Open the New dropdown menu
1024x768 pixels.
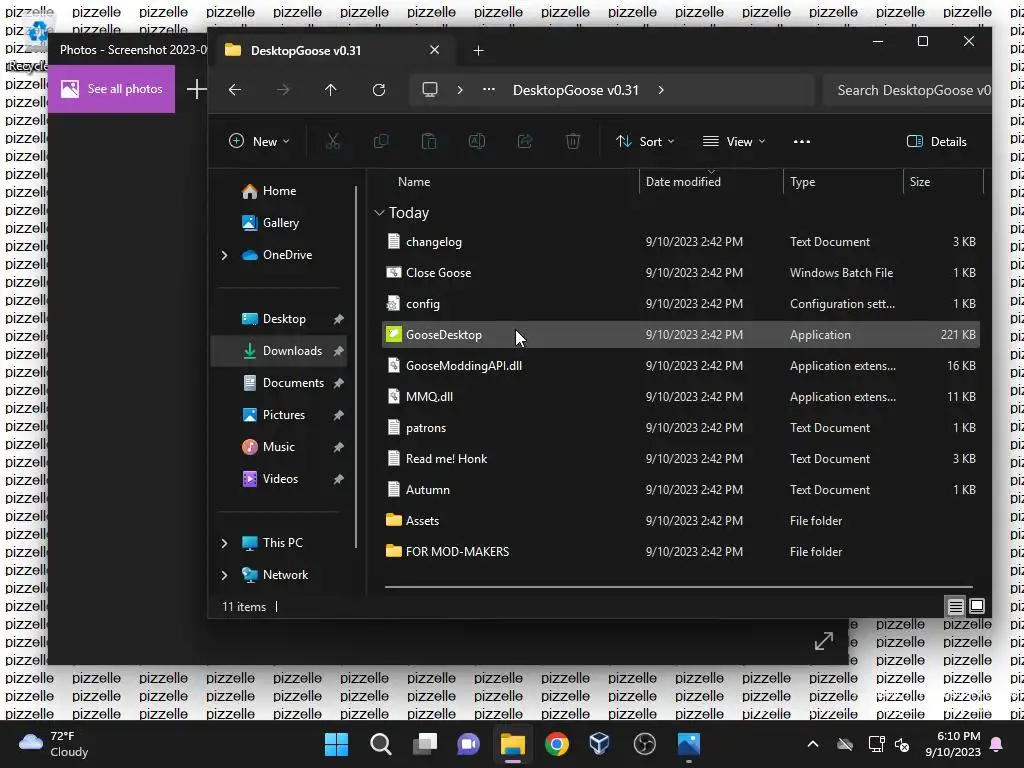click(x=259, y=141)
